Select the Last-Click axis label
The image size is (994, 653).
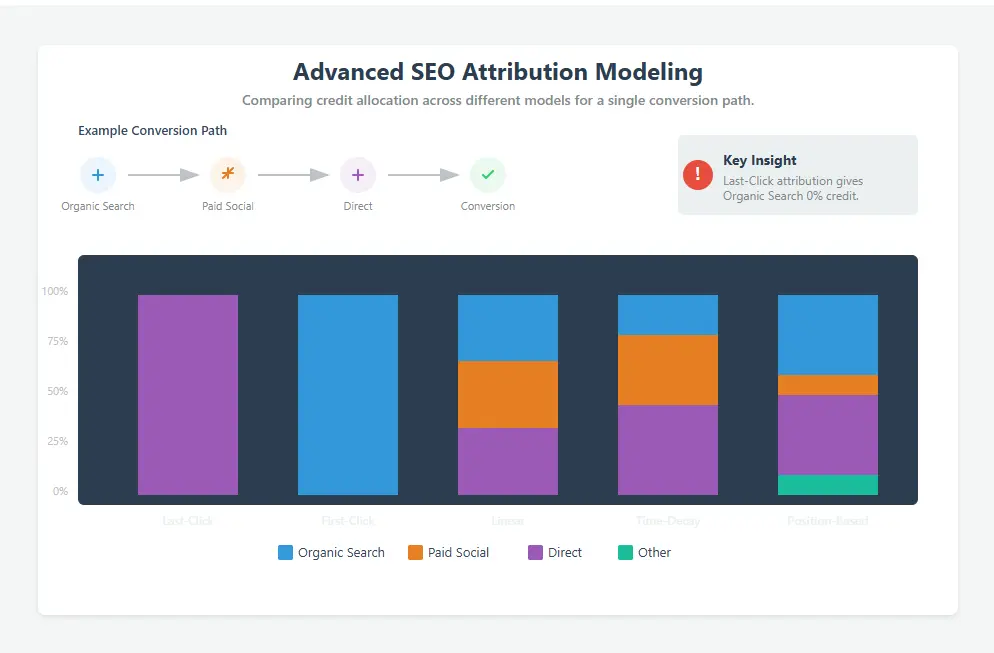(187, 520)
